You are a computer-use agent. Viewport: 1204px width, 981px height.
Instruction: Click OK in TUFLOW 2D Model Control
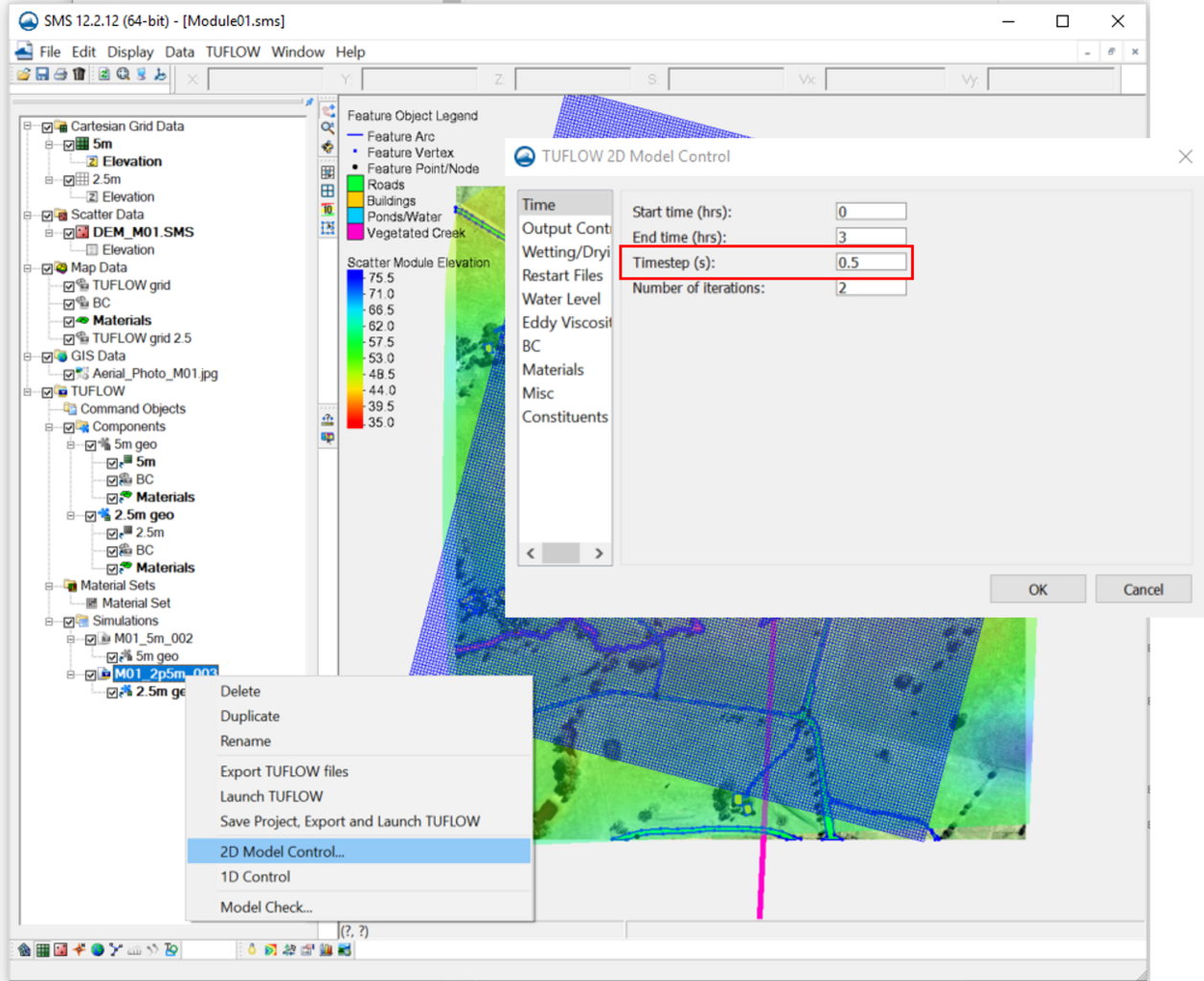1037,589
